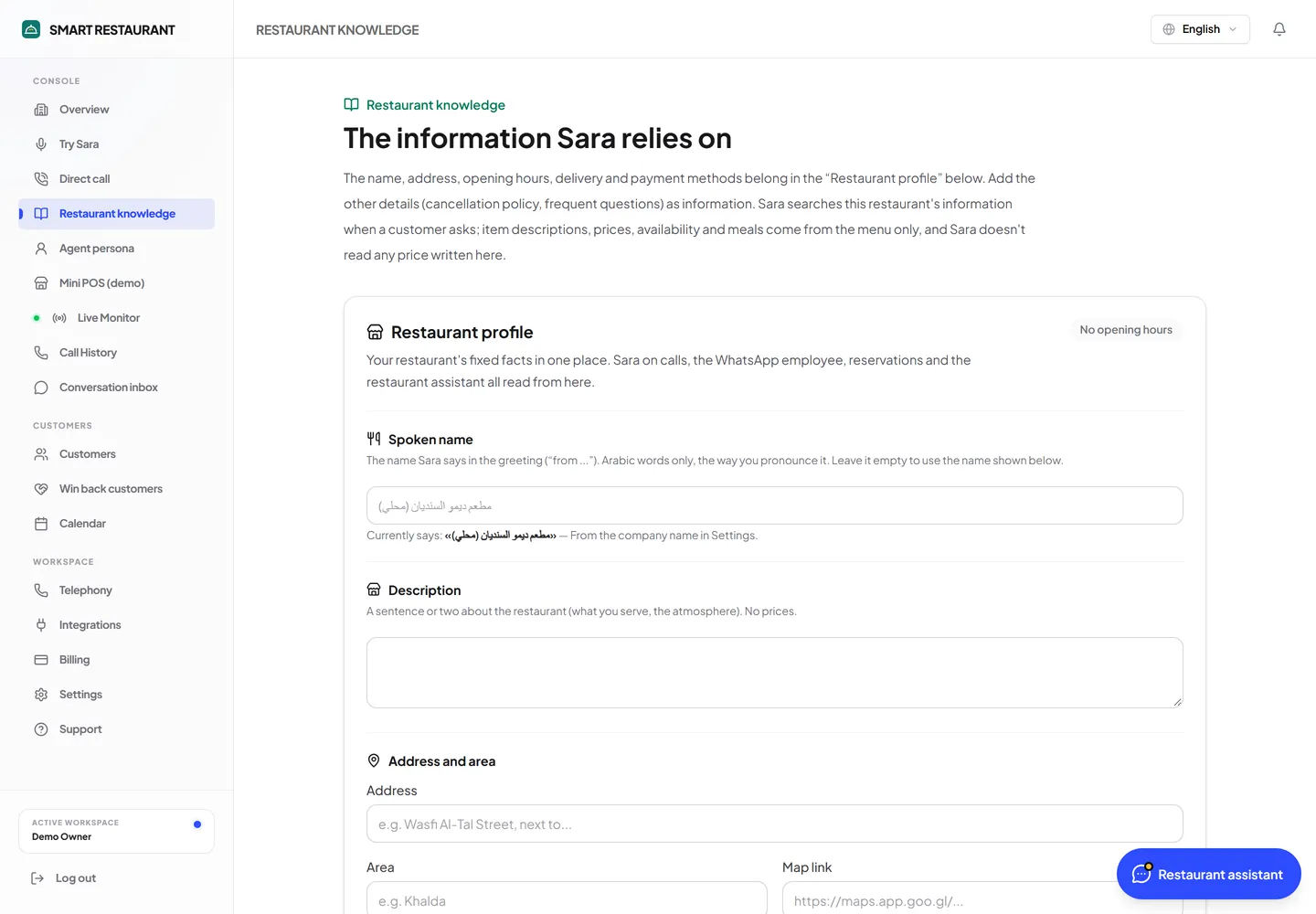Viewport: 1316px width, 914px height.
Task: Click the Smart Restaurant logo icon
Action: 31,29
